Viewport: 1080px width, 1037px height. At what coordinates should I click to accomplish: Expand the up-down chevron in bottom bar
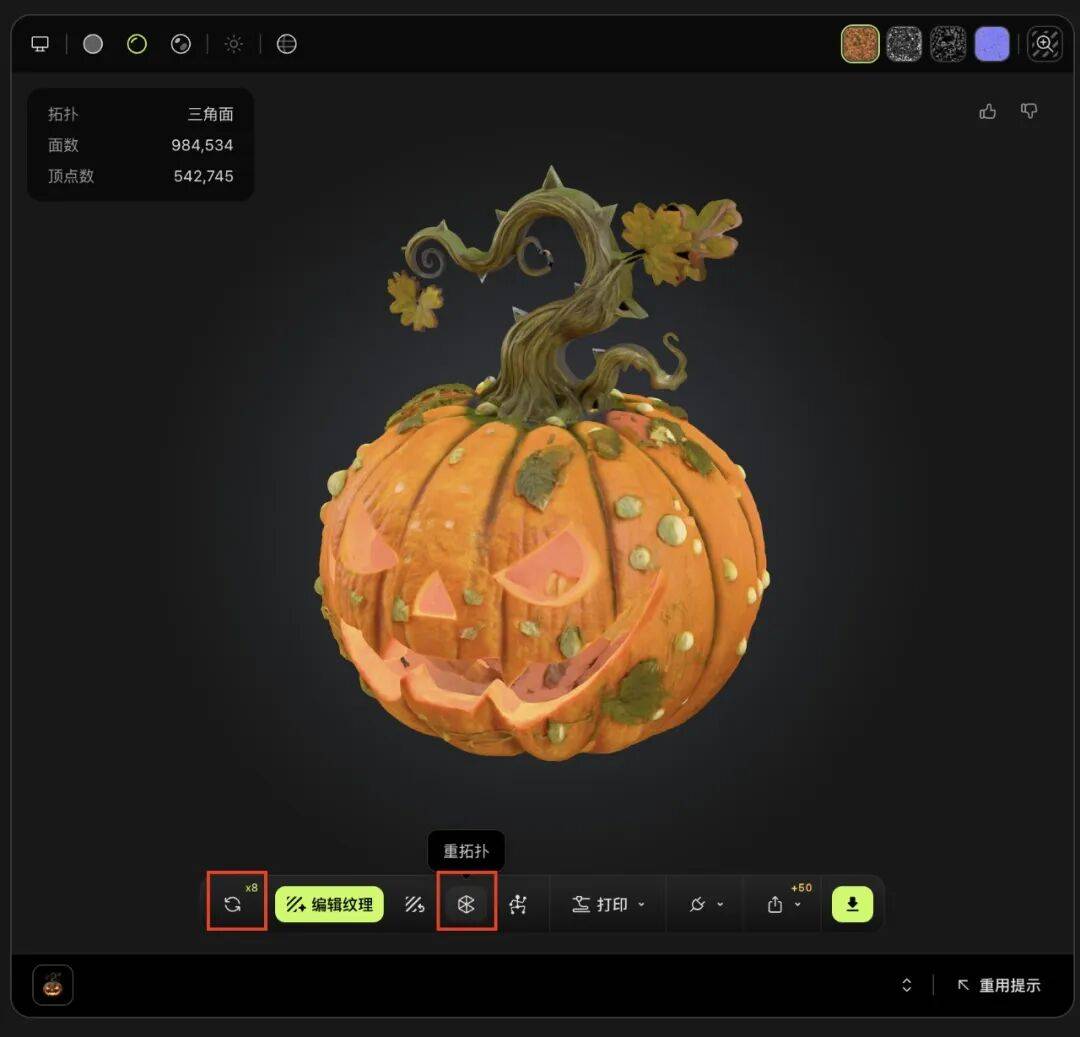tap(907, 985)
